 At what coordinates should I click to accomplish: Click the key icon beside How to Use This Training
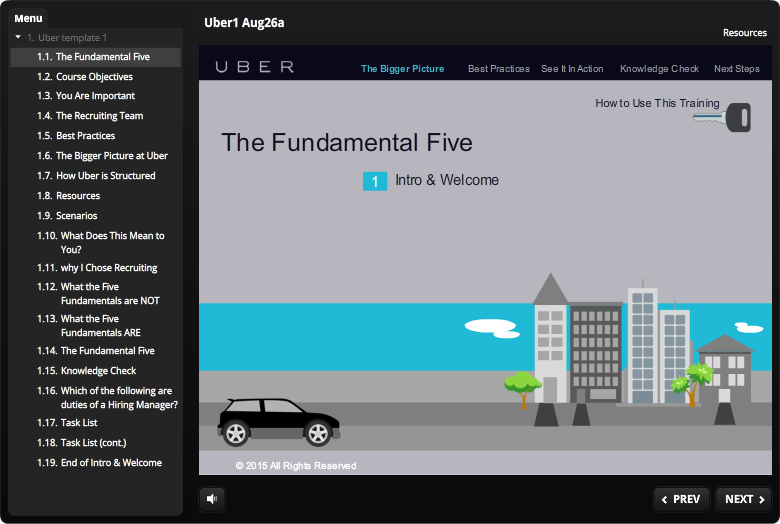[x=722, y=117]
